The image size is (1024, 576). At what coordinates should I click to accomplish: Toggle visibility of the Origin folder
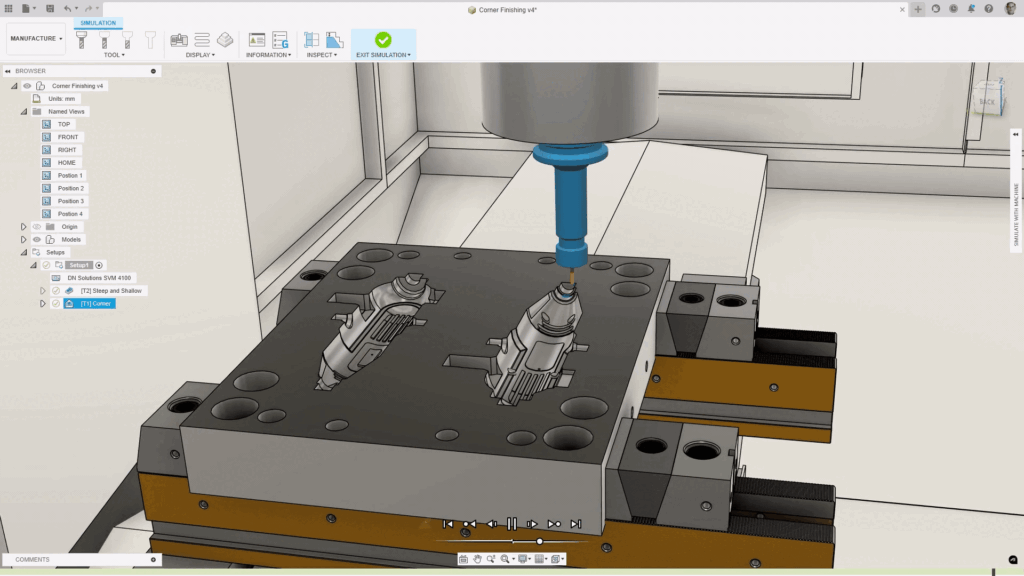(37, 227)
